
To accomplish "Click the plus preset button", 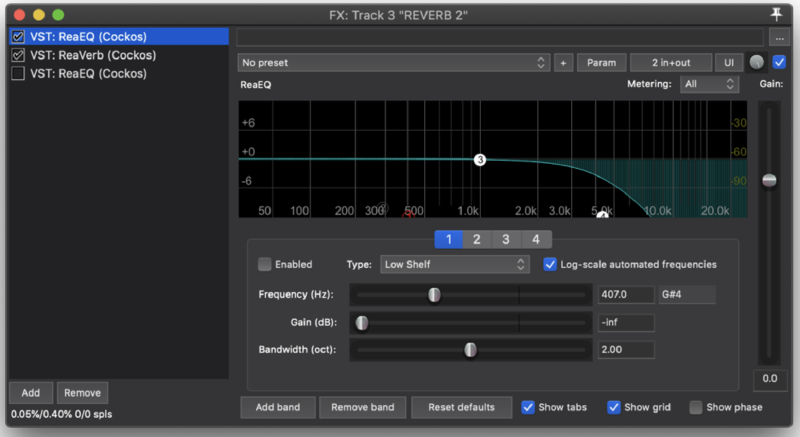I will tap(563, 63).
